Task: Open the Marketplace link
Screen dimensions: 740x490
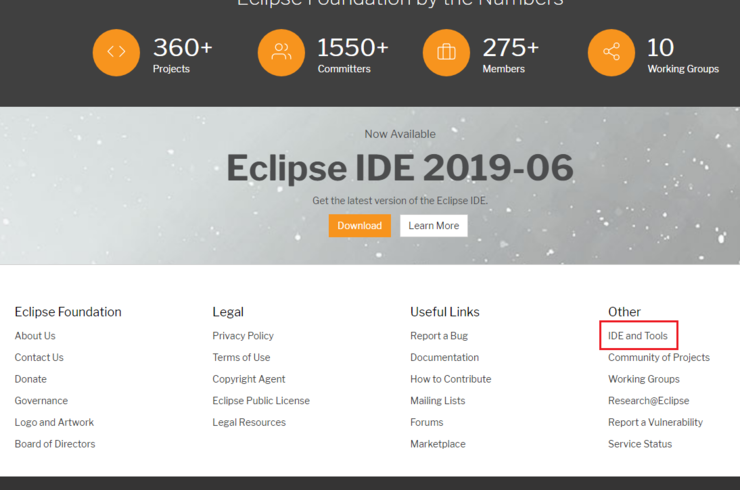Action: pyautogui.click(x=438, y=444)
